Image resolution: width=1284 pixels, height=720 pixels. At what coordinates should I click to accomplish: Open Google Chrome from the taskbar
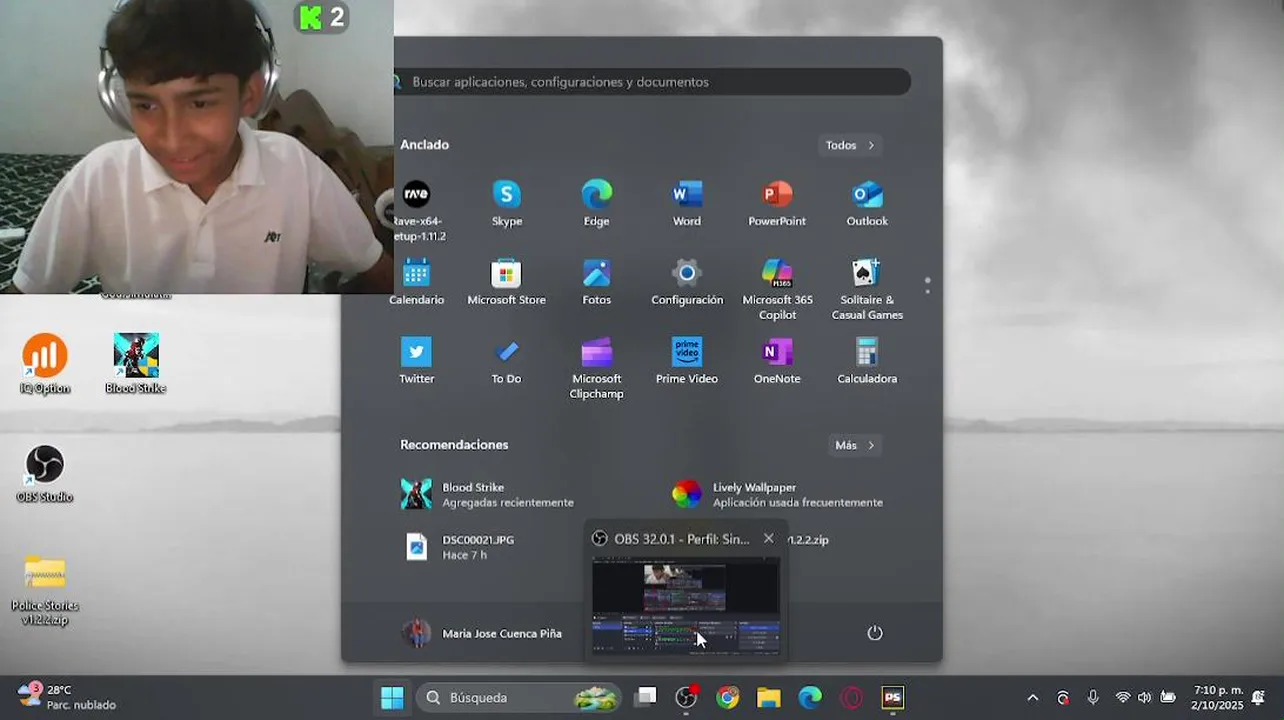[x=727, y=697]
